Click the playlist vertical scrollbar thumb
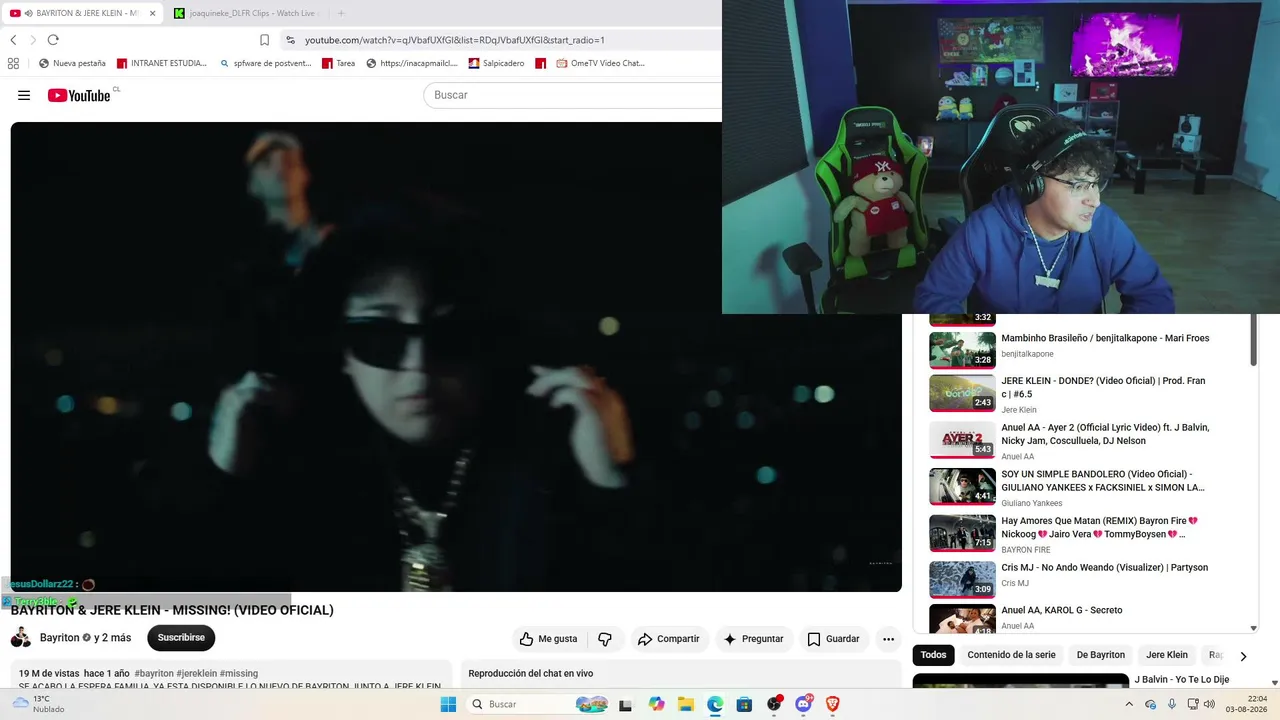 pos(1253,339)
